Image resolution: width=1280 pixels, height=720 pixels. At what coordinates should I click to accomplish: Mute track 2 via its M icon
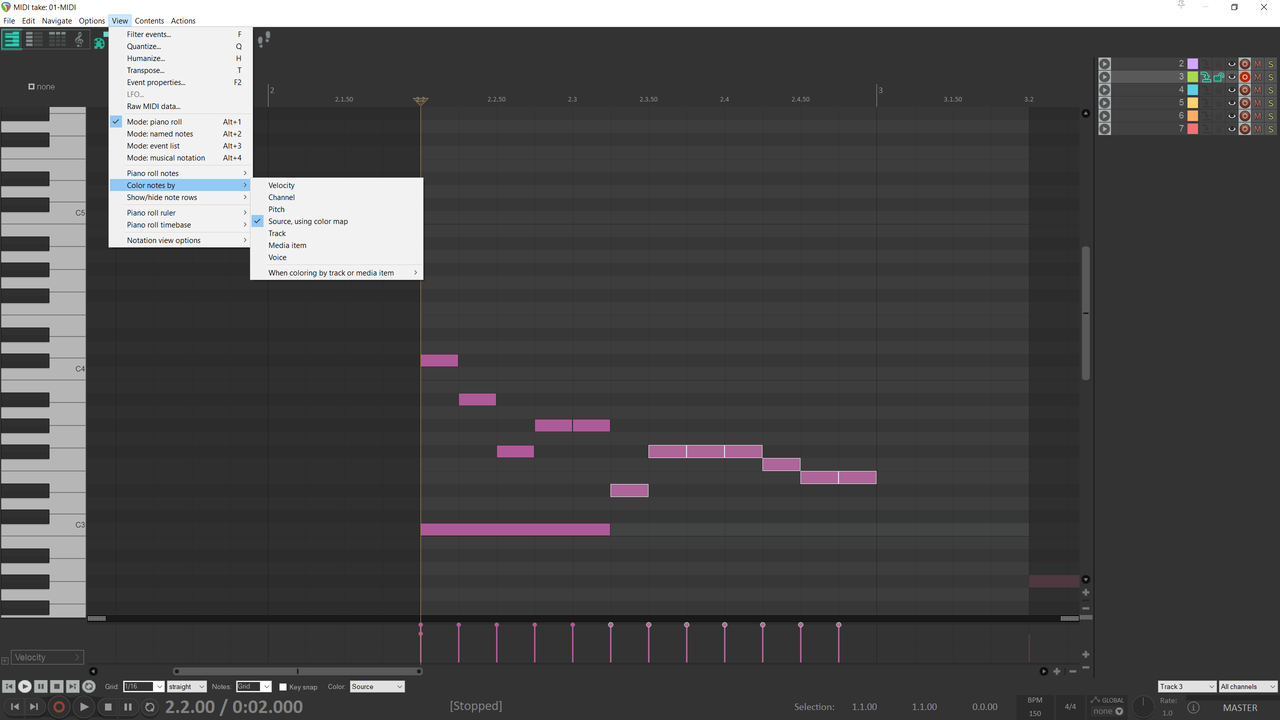(1257, 63)
